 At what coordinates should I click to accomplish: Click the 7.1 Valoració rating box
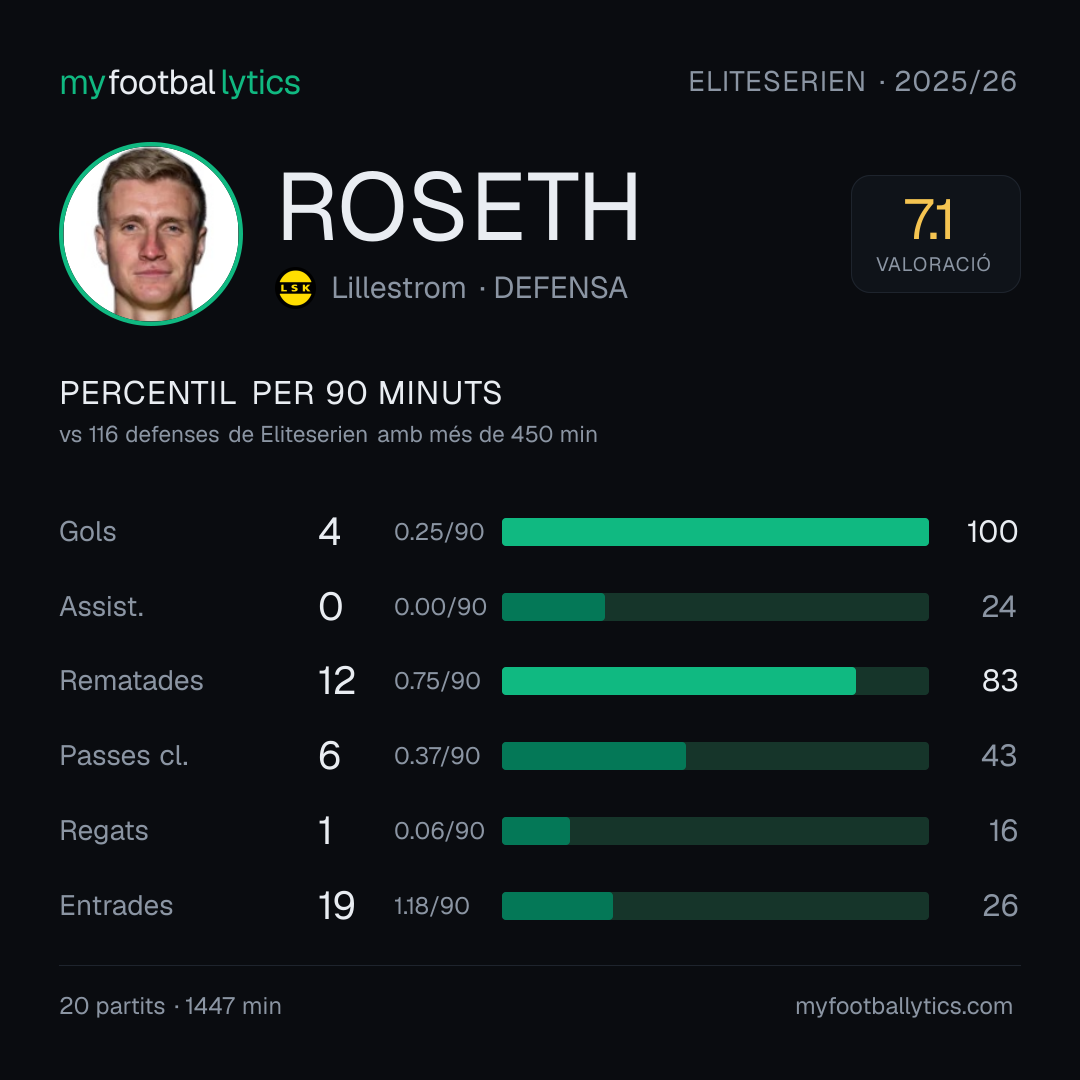pyautogui.click(x=935, y=234)
